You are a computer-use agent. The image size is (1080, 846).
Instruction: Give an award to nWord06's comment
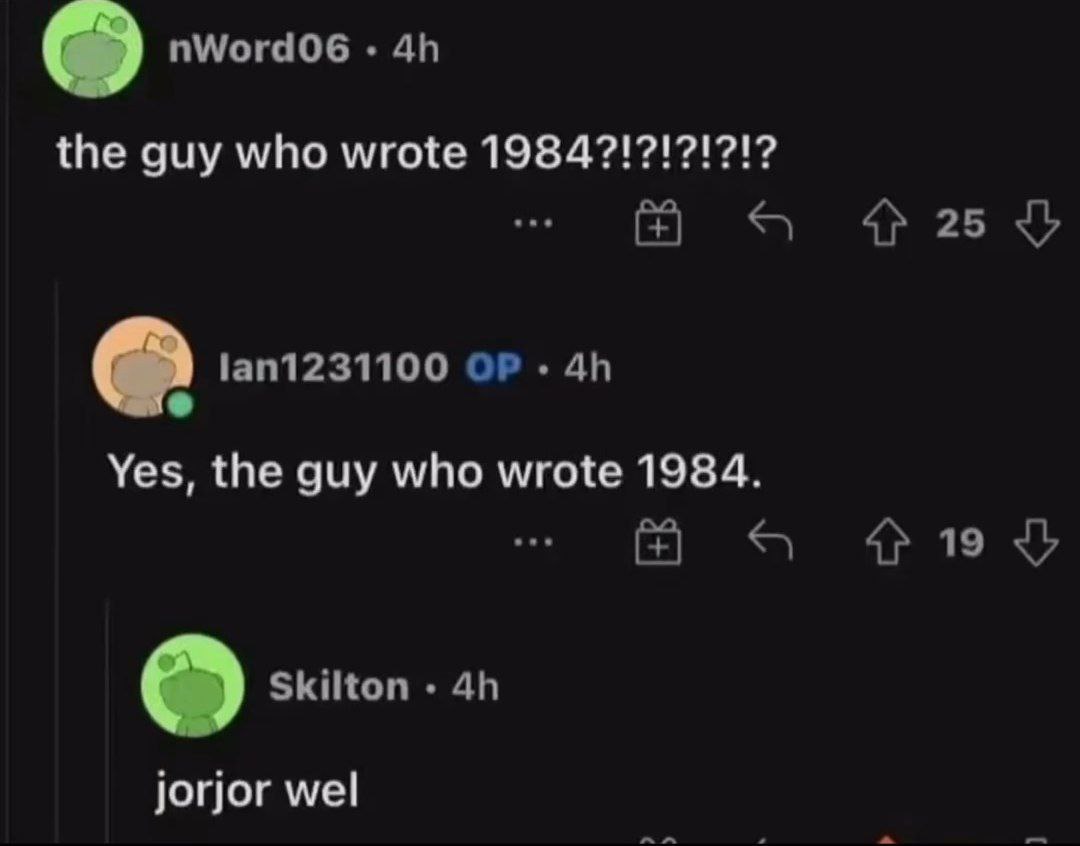click(x=658, y=223)
